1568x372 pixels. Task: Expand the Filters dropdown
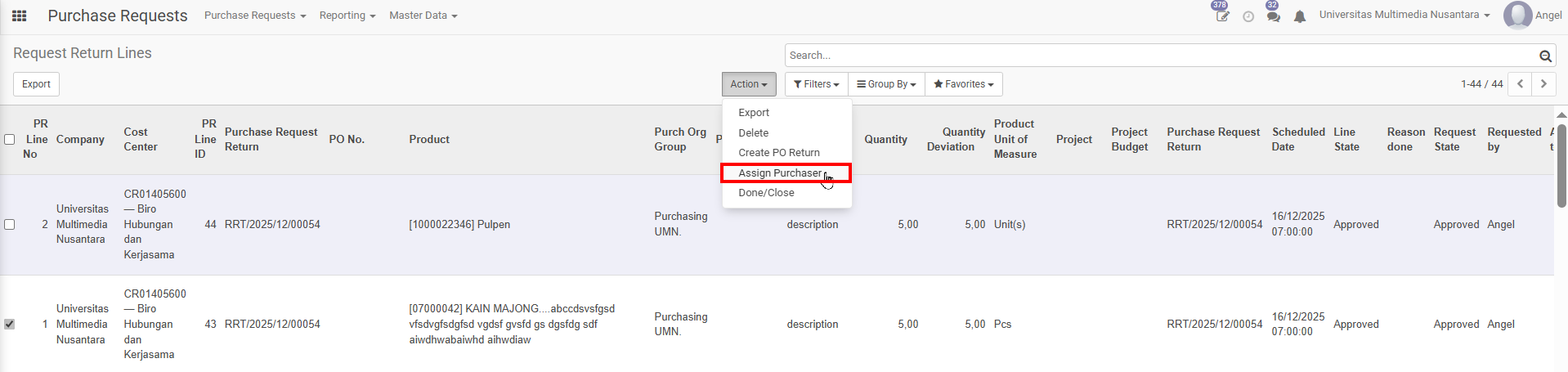click(816, 84)
